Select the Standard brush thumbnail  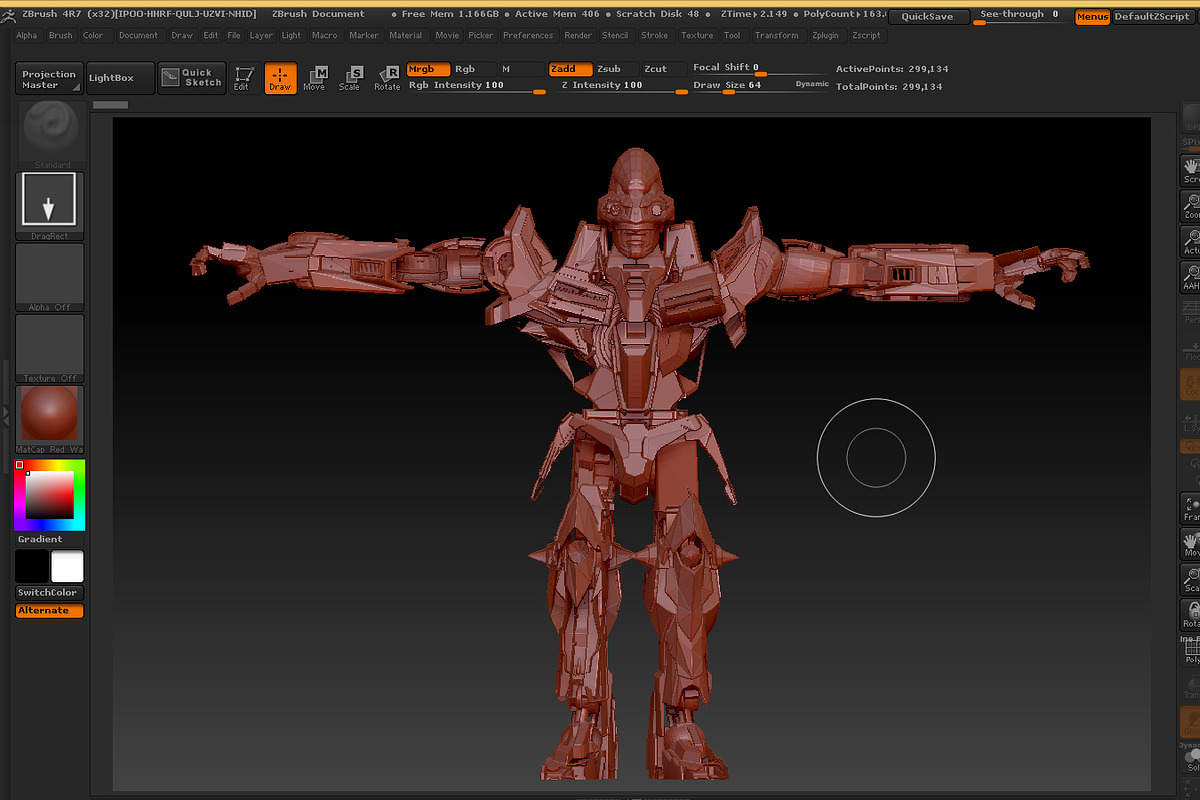(x=50, y=130)
